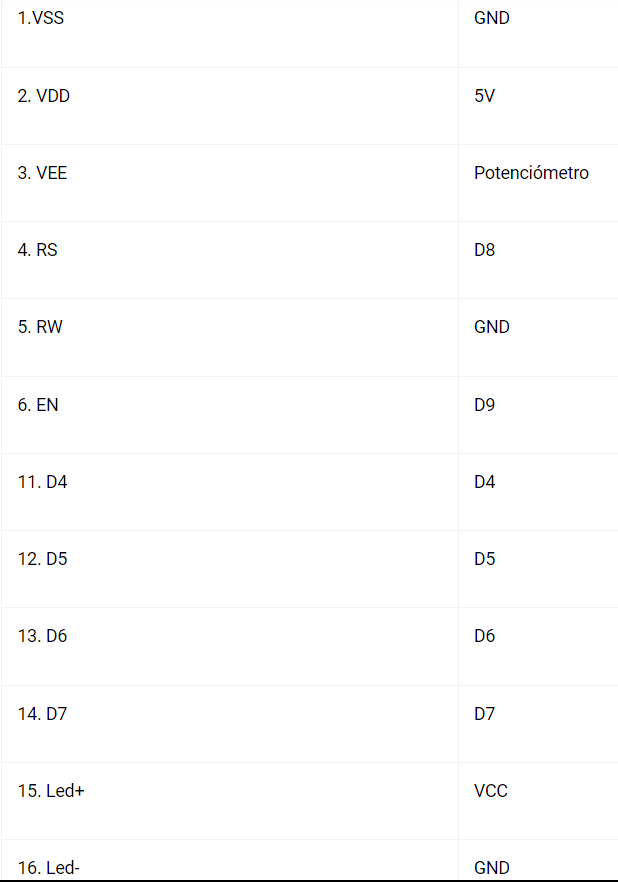Click the "6. EN" pin cell
This screenshot has width=618, height=882.
click(38, 405)
